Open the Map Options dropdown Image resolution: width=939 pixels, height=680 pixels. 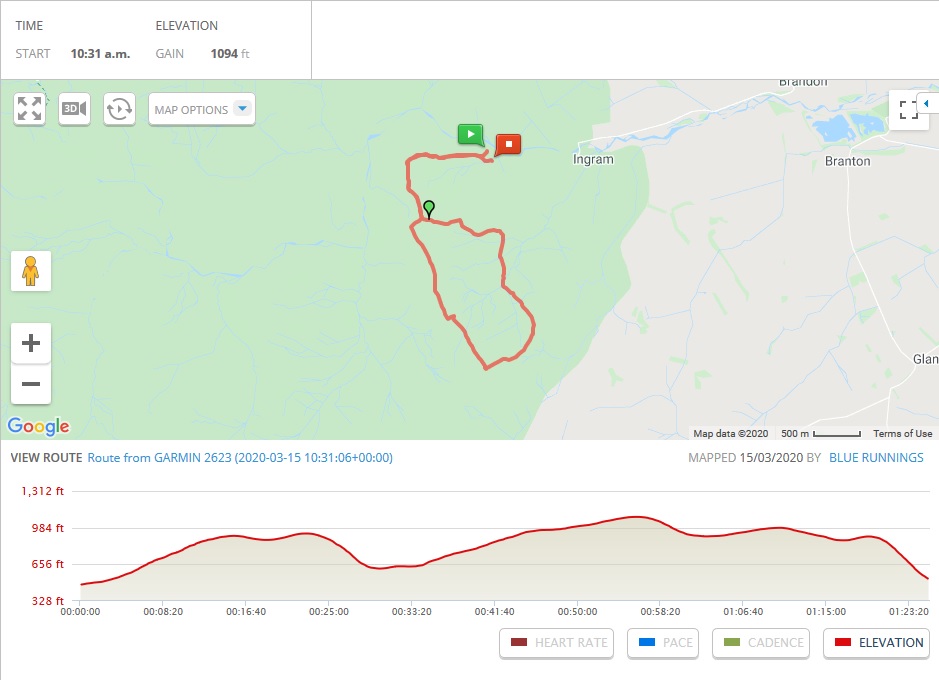click(x=202, y=109)
